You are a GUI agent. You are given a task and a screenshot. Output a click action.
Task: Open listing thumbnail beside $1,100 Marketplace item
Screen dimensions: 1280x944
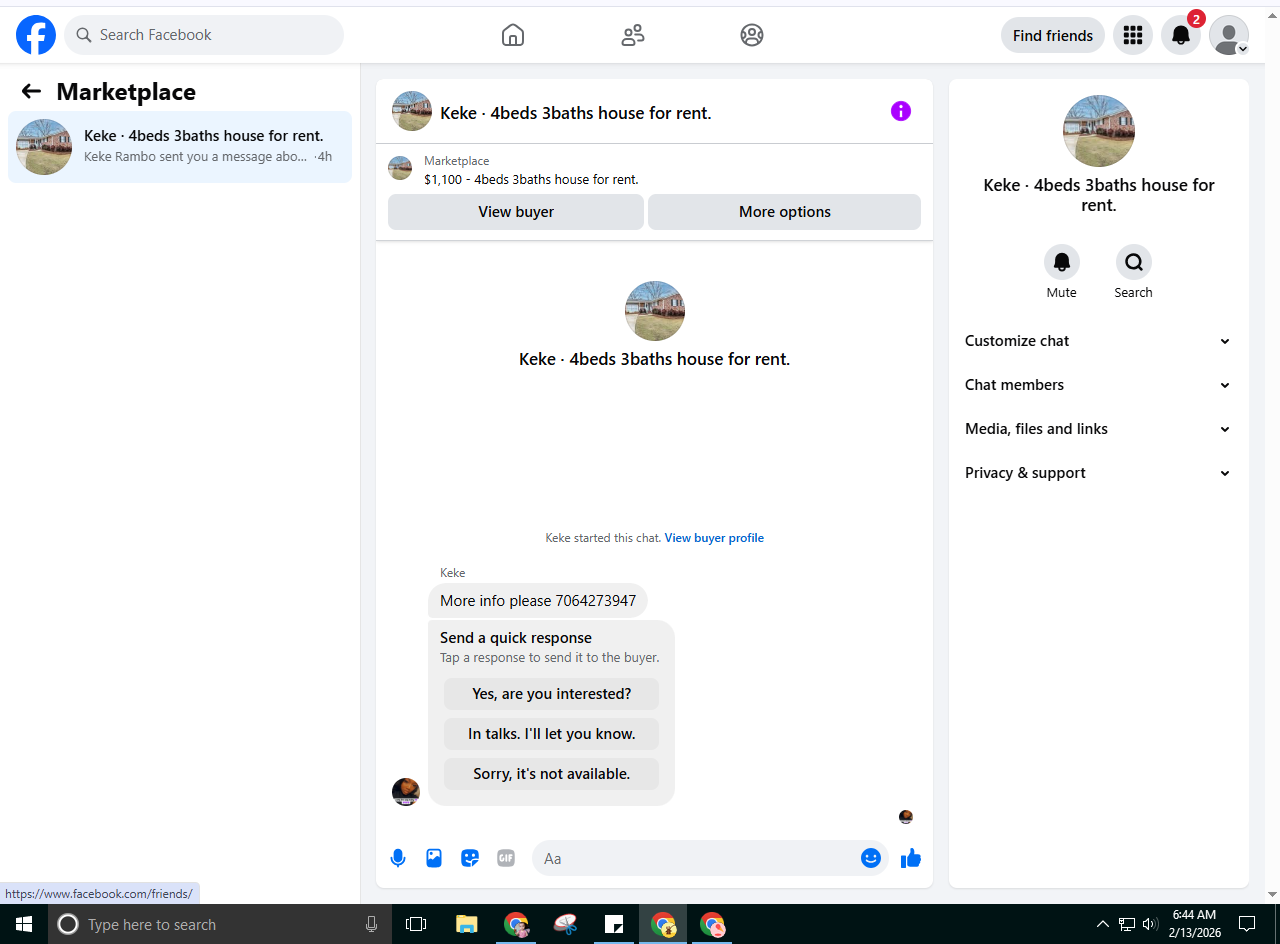400,168
